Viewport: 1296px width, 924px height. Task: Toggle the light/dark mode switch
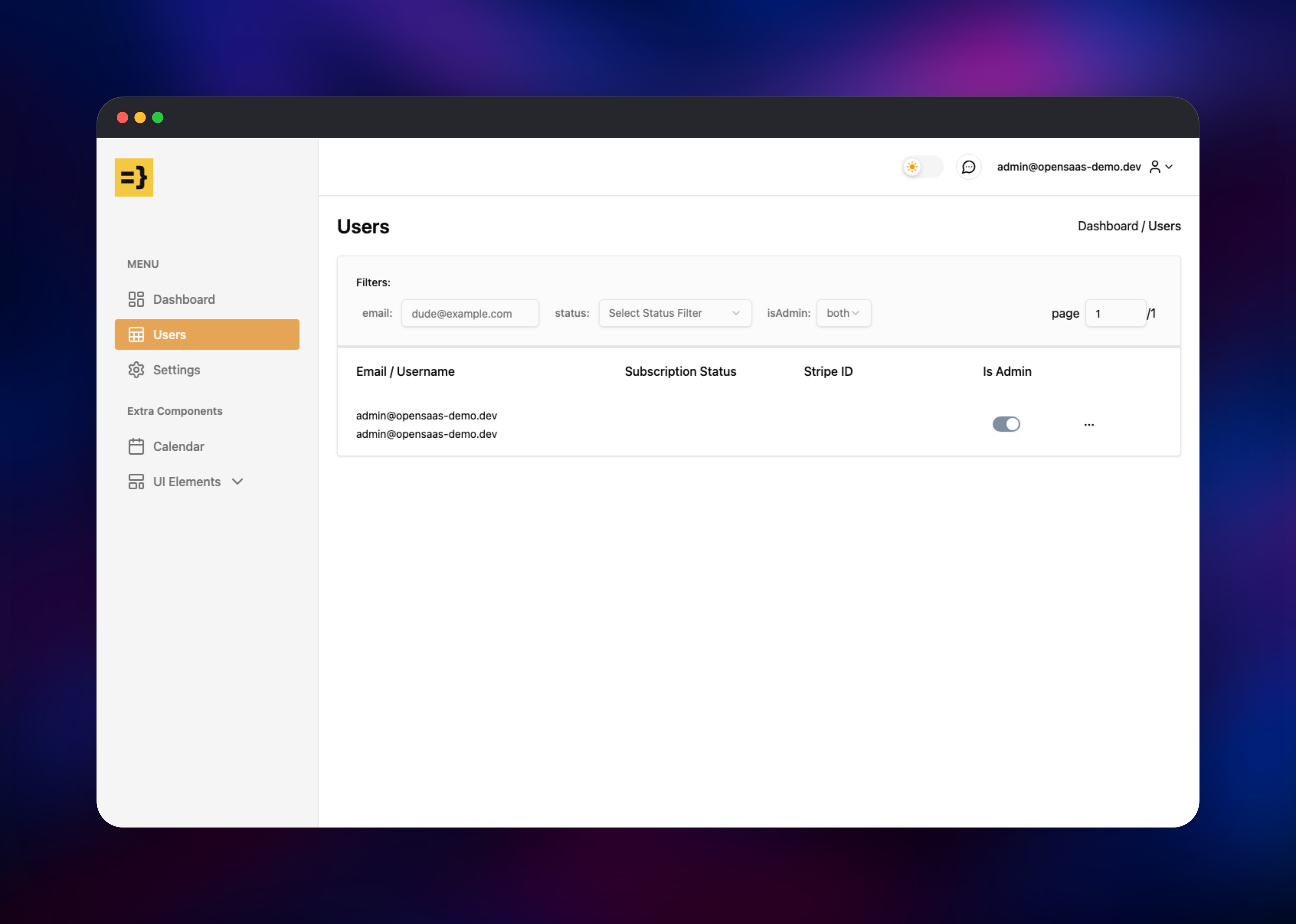point(922,167)
